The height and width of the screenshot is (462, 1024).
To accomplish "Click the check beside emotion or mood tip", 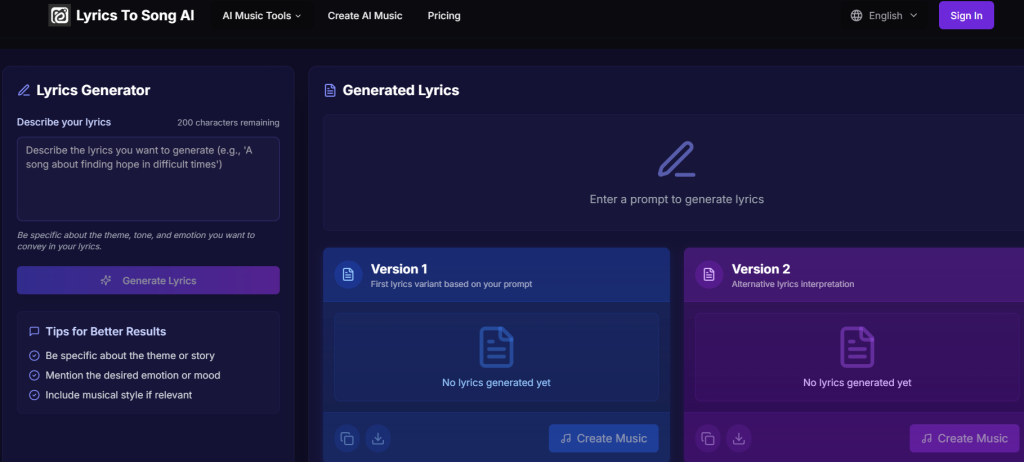I will 35,375.
